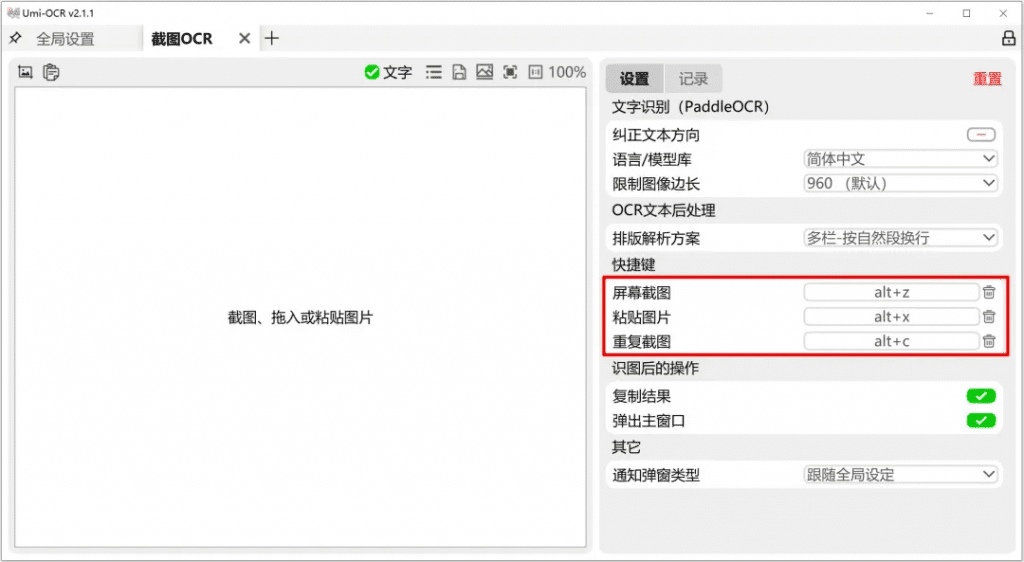
Task: Click the list view icon in toolbar
Action: [433, 72]
